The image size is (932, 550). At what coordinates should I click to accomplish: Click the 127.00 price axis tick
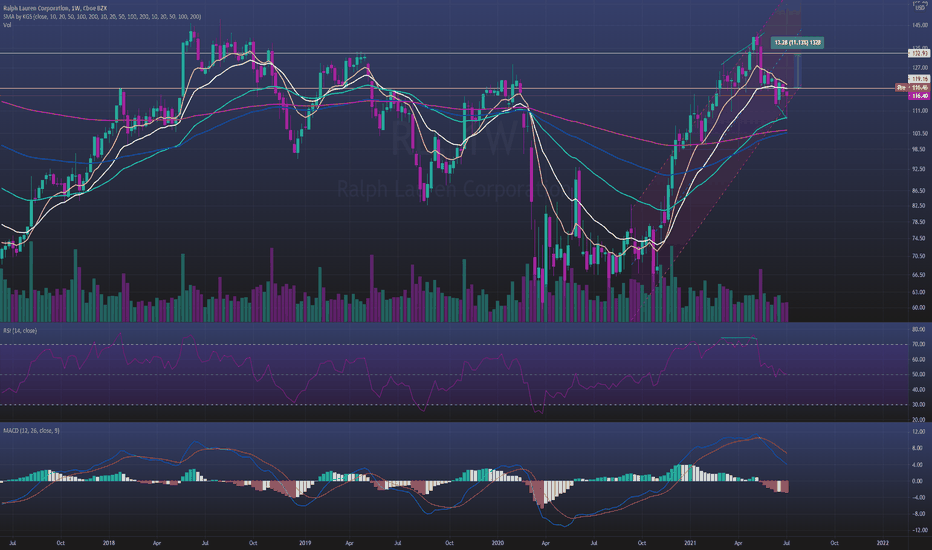[x=920, y=68]
